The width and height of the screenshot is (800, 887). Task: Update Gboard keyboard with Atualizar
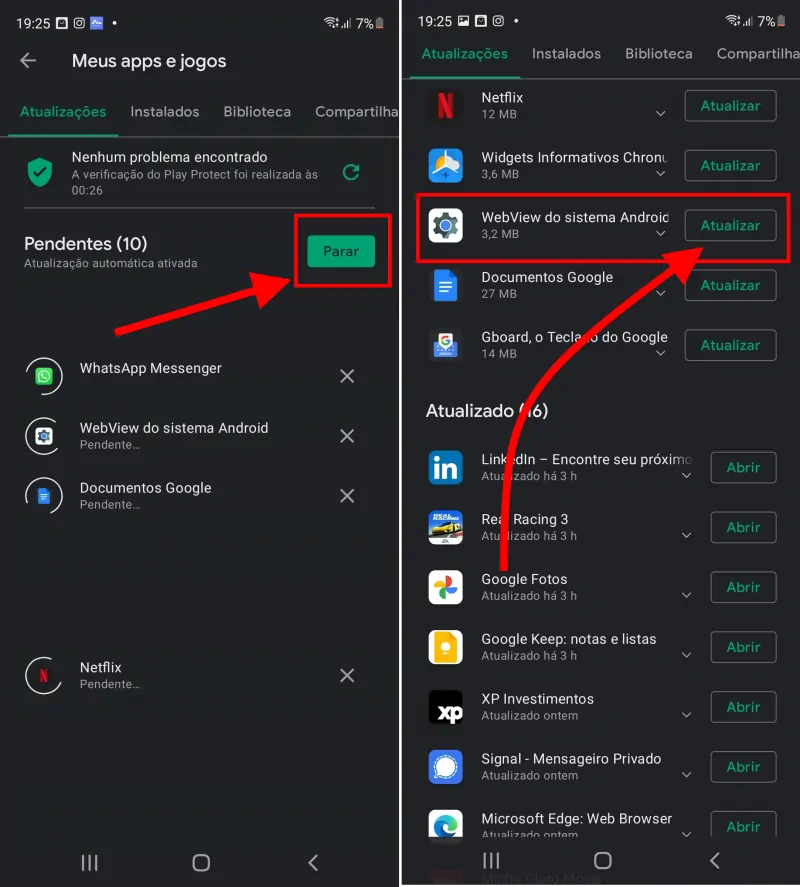click(730, 346)
